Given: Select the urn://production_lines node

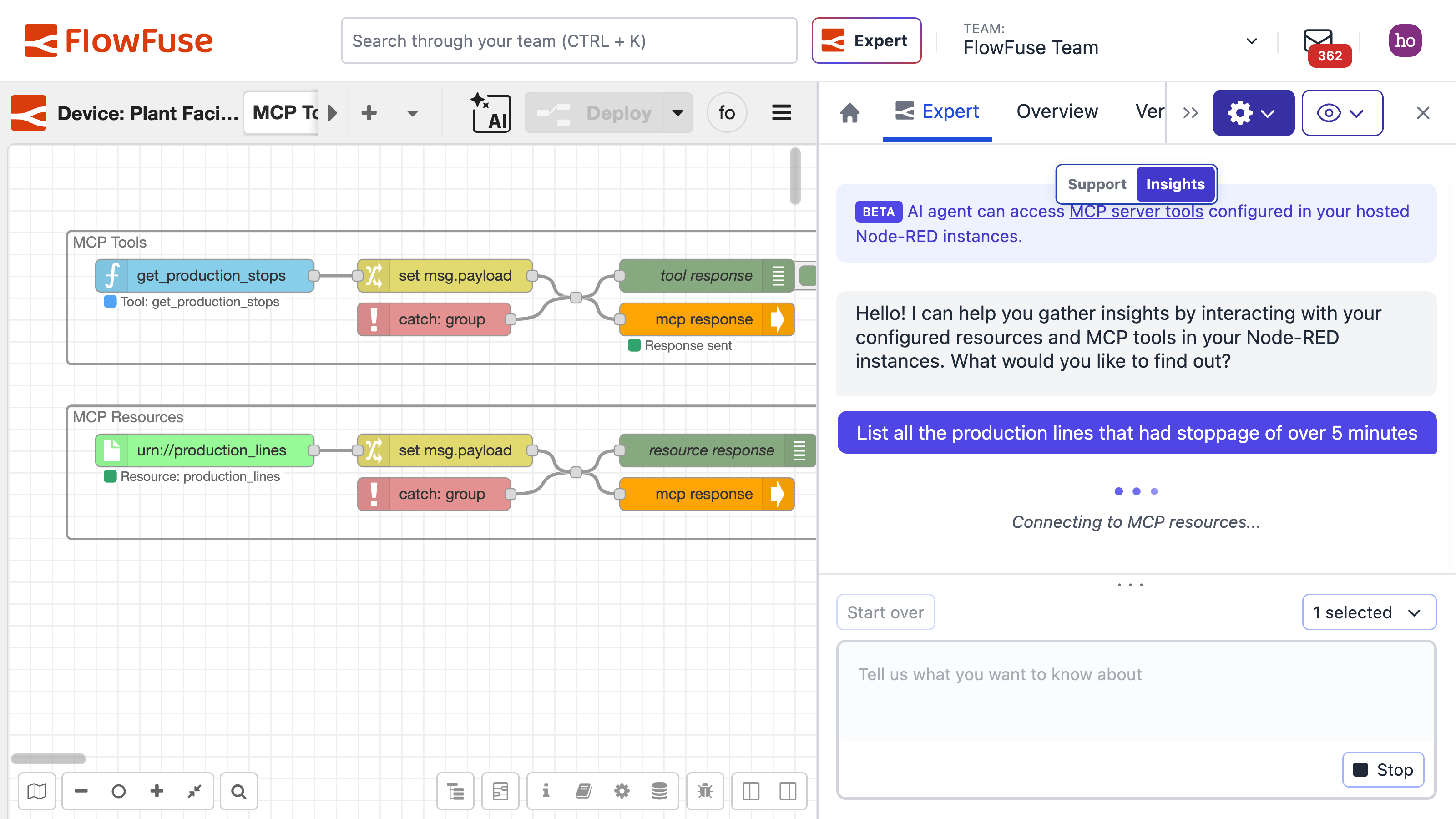Looking at the screenshot, I should coord(205,450).
